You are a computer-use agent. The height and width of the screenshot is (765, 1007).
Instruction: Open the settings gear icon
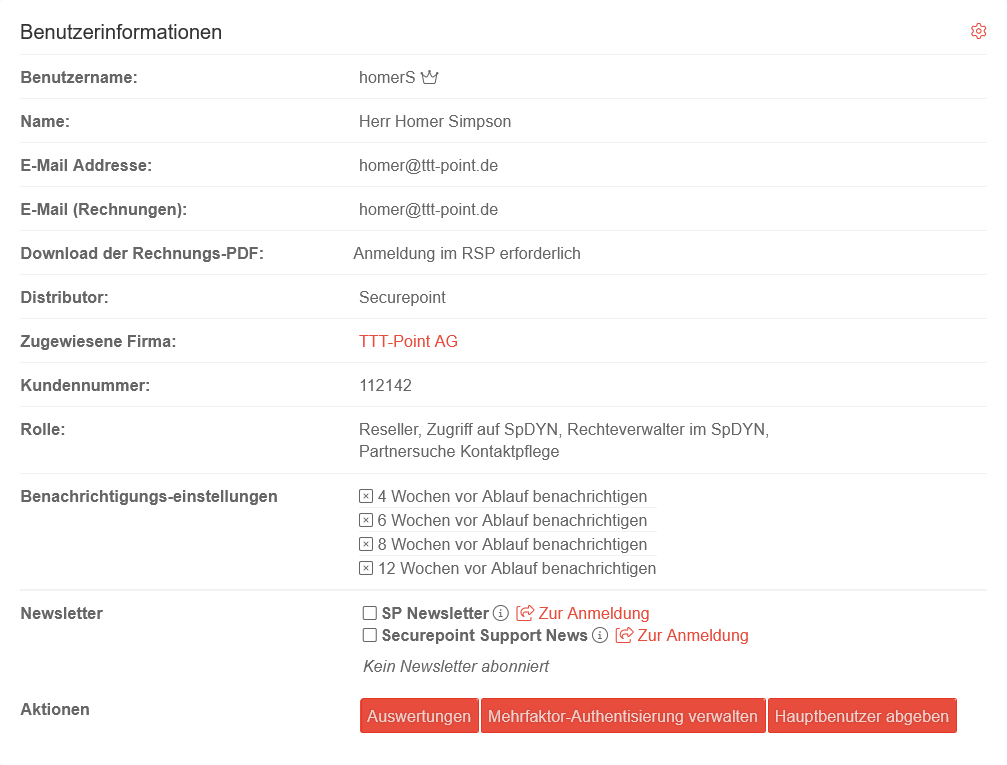point(978,31)
